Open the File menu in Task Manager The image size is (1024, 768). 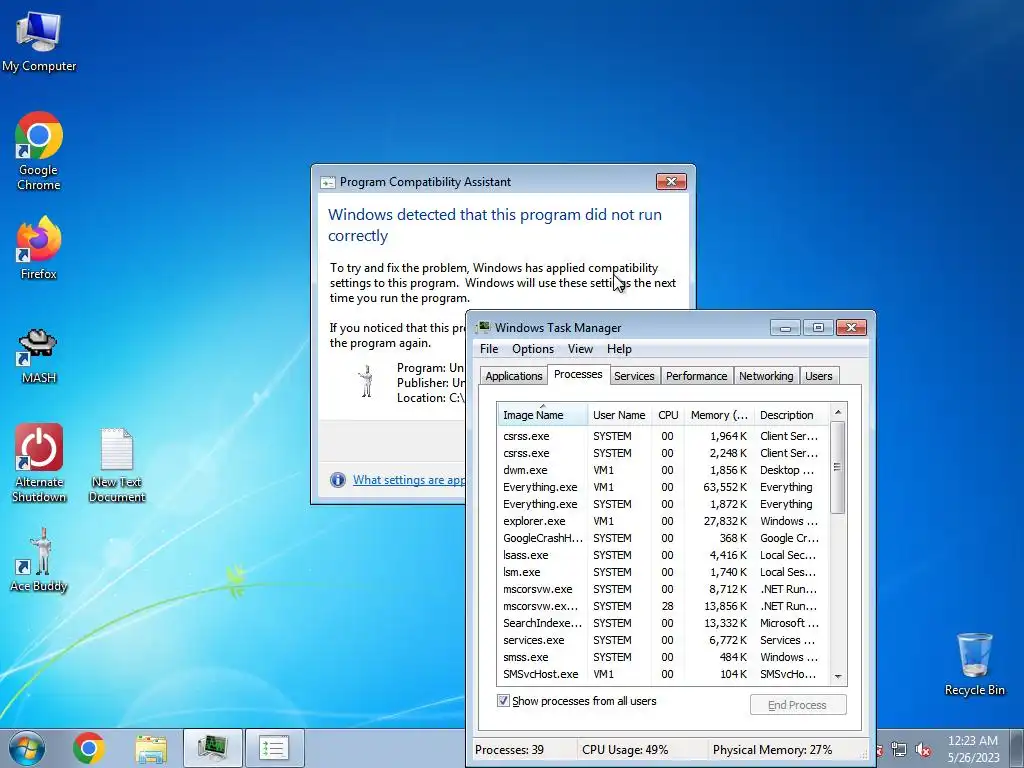pyautogui.click(x=488, y=349)
